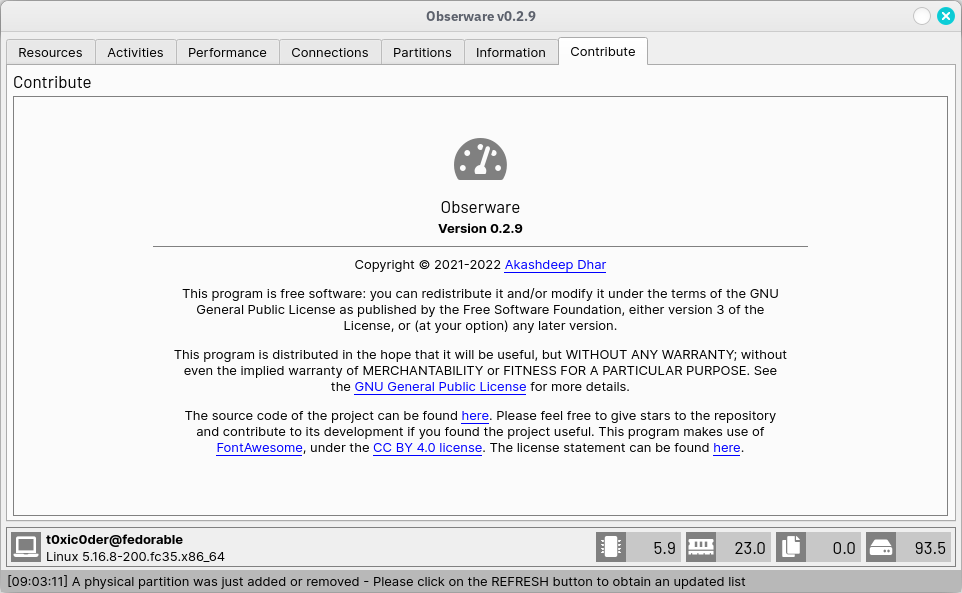Close the Obserware window
The image size is (962, 593).
point(946,16)
